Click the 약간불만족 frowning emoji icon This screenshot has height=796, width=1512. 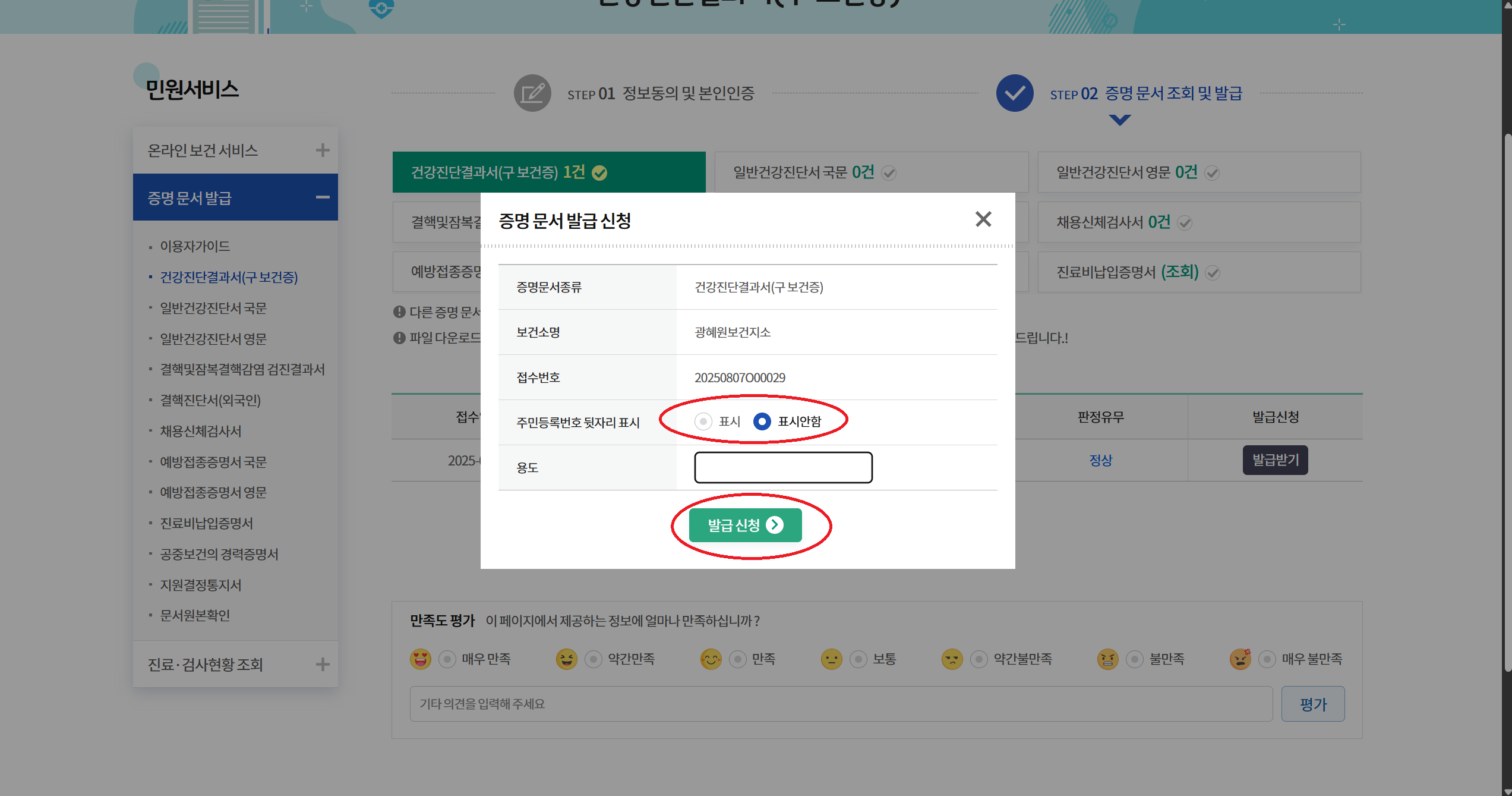(952, 659)
